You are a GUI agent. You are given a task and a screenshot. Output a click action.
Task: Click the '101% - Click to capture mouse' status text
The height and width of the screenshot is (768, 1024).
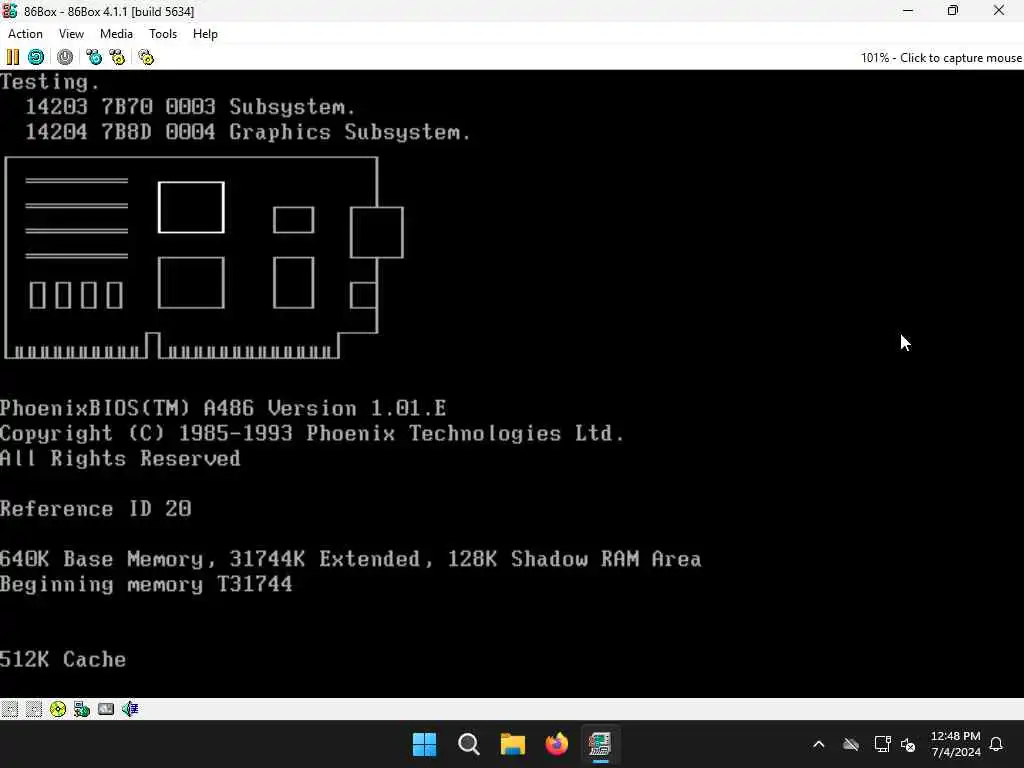click(941, 57)
